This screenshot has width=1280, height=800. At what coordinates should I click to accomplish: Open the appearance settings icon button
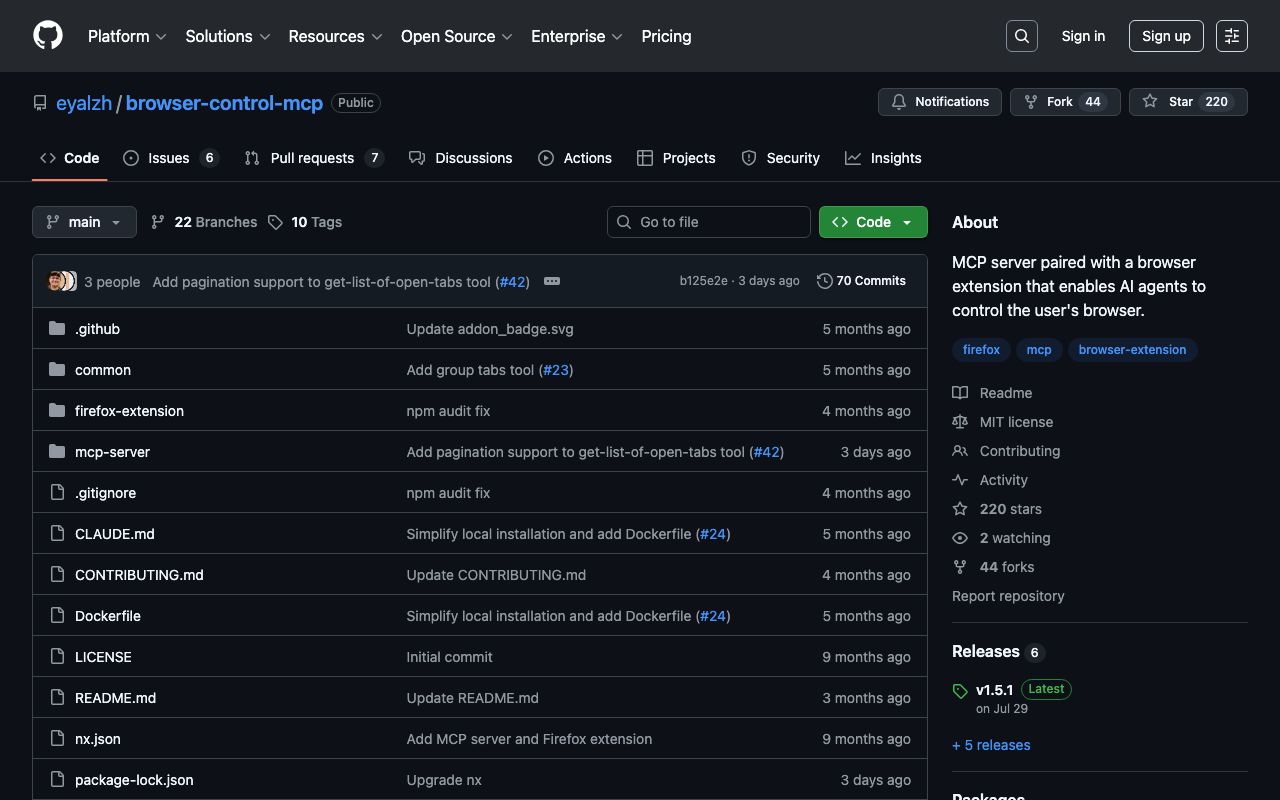(x=1231, y=36)
